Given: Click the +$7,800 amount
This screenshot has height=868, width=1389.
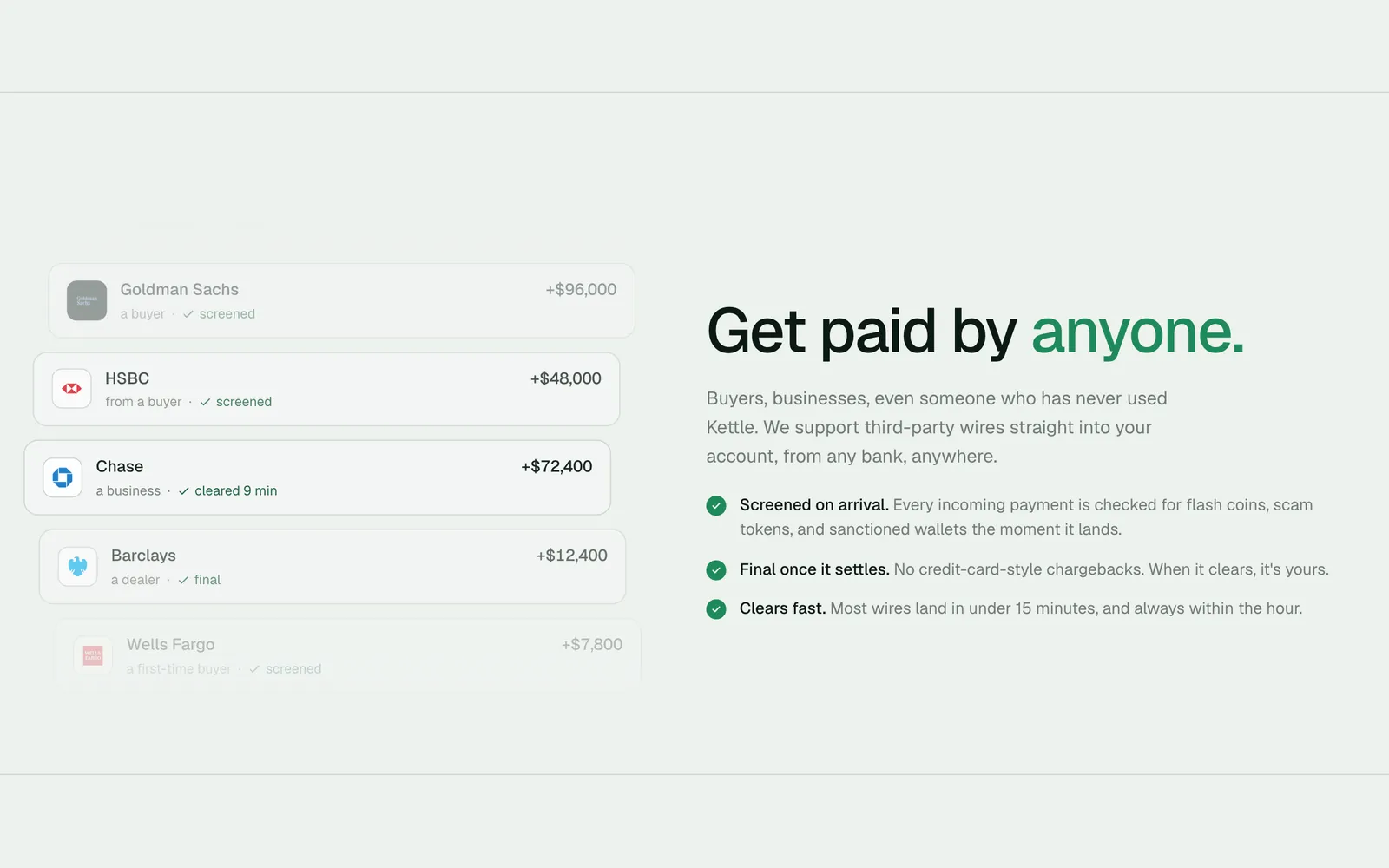Looking at the screenshot, I should 592,644.
